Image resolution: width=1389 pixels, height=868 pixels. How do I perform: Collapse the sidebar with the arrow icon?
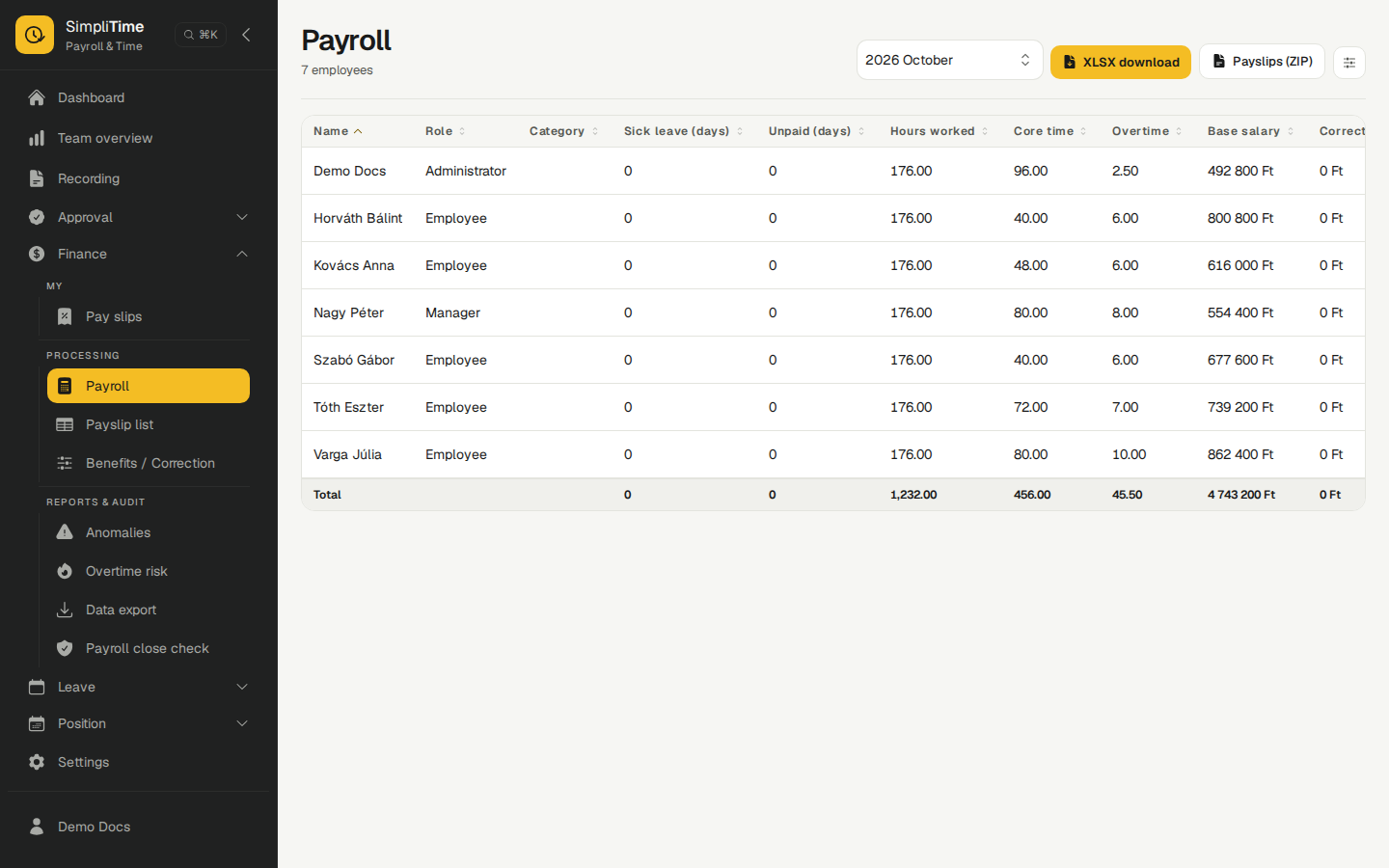tap(246, 35)
